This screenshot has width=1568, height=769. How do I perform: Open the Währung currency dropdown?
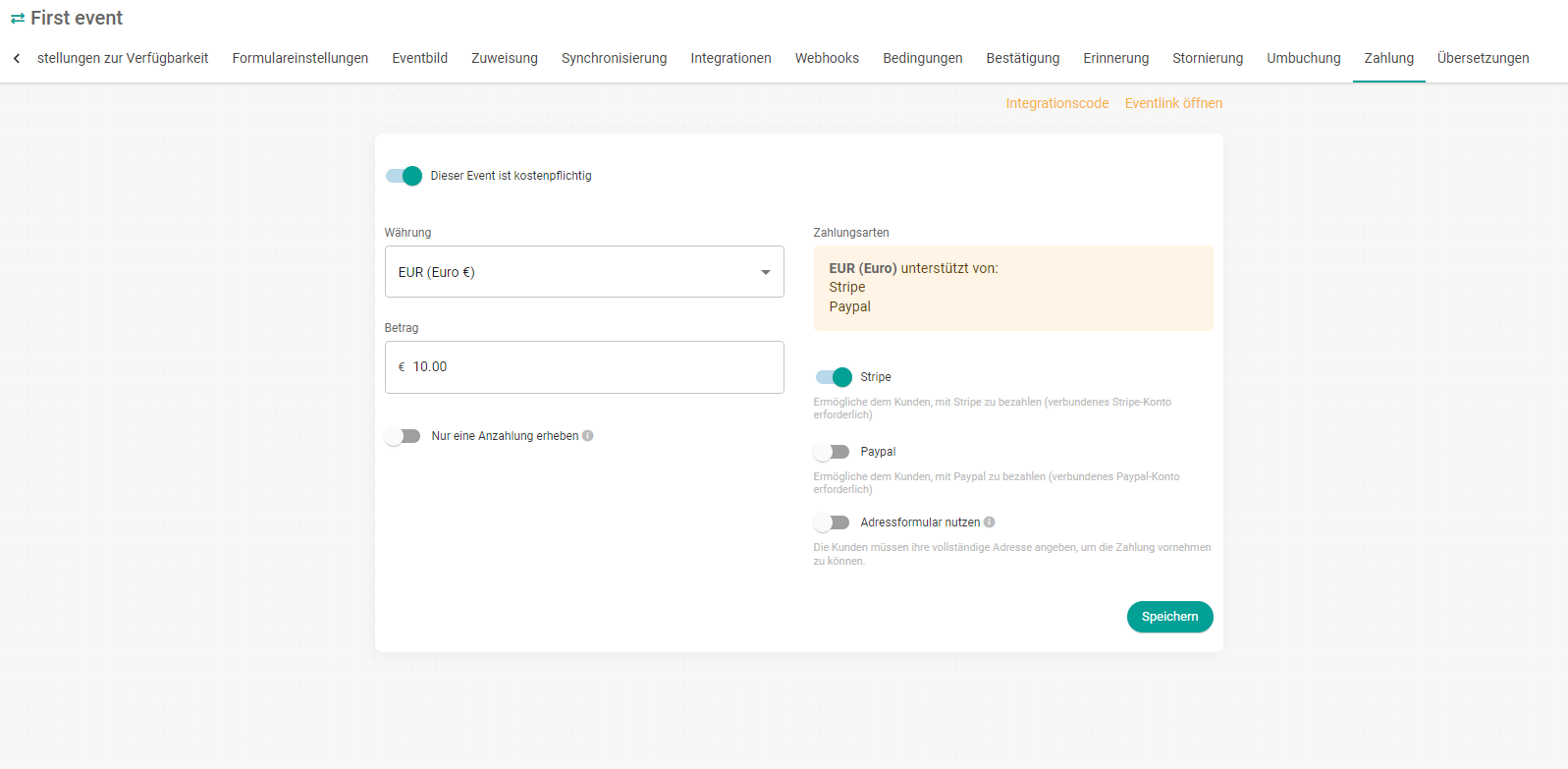[x=584, y=272]
